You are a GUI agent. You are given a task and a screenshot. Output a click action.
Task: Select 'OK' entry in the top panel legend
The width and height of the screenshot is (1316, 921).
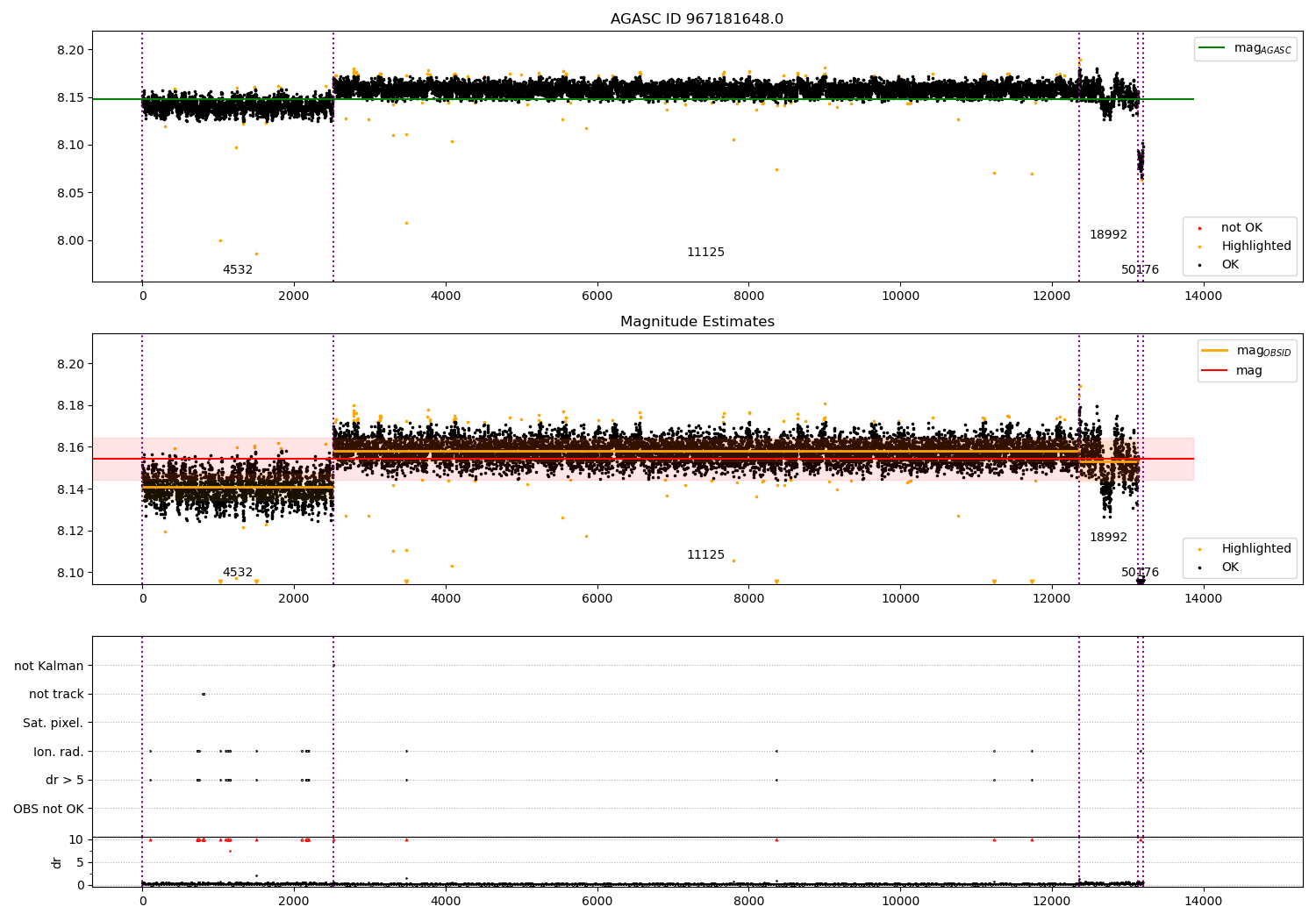1230,265
